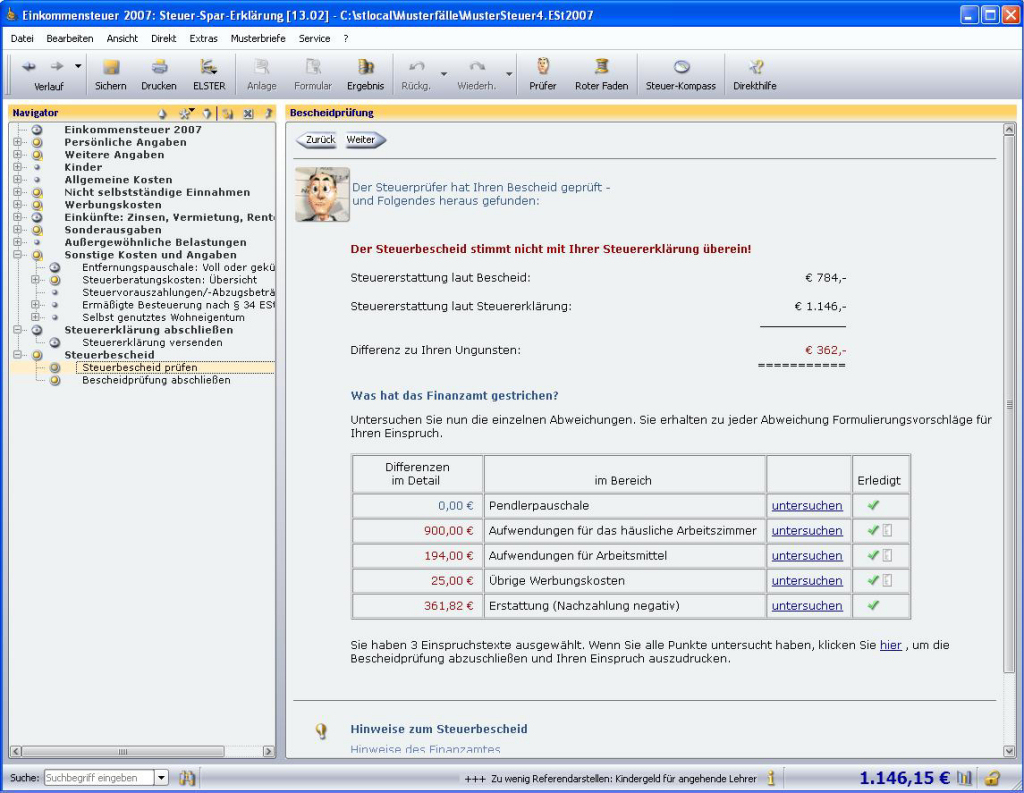Viewport: 1024px width, 793px height.
Task: Expand the Werbungskosten tree node
Action: point(18,204)
